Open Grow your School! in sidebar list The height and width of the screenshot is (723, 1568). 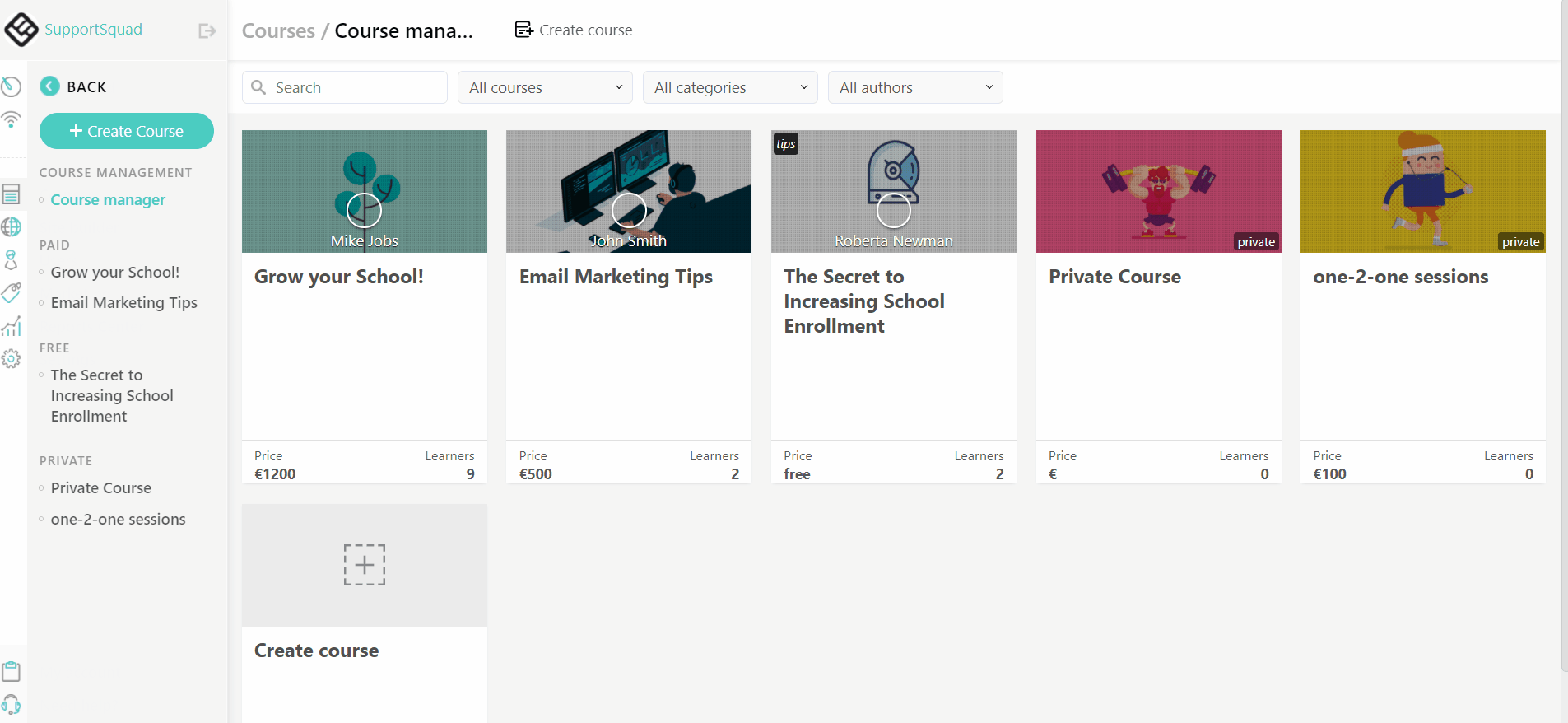tap(115, 273)
